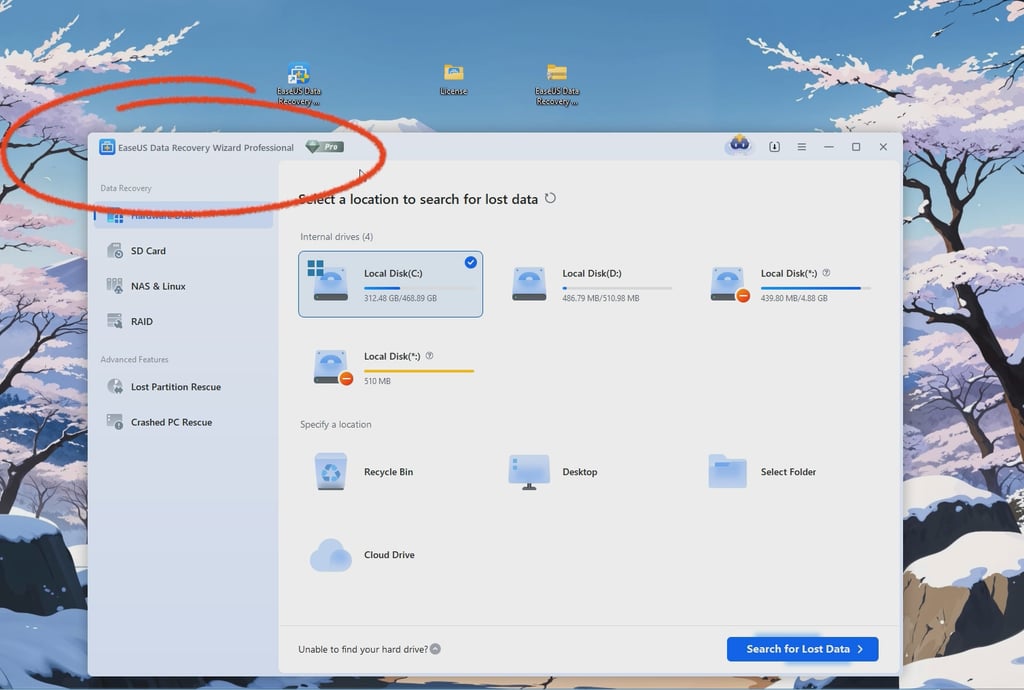
Task: Click the NAS & Linux server icon
Action: coord(114,286)
